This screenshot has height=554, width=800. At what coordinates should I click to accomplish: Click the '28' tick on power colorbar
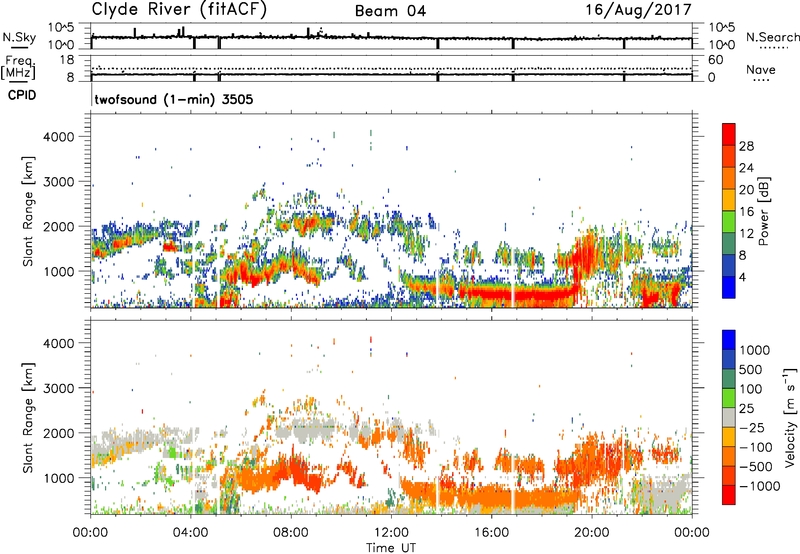click(x=746, y=146)
